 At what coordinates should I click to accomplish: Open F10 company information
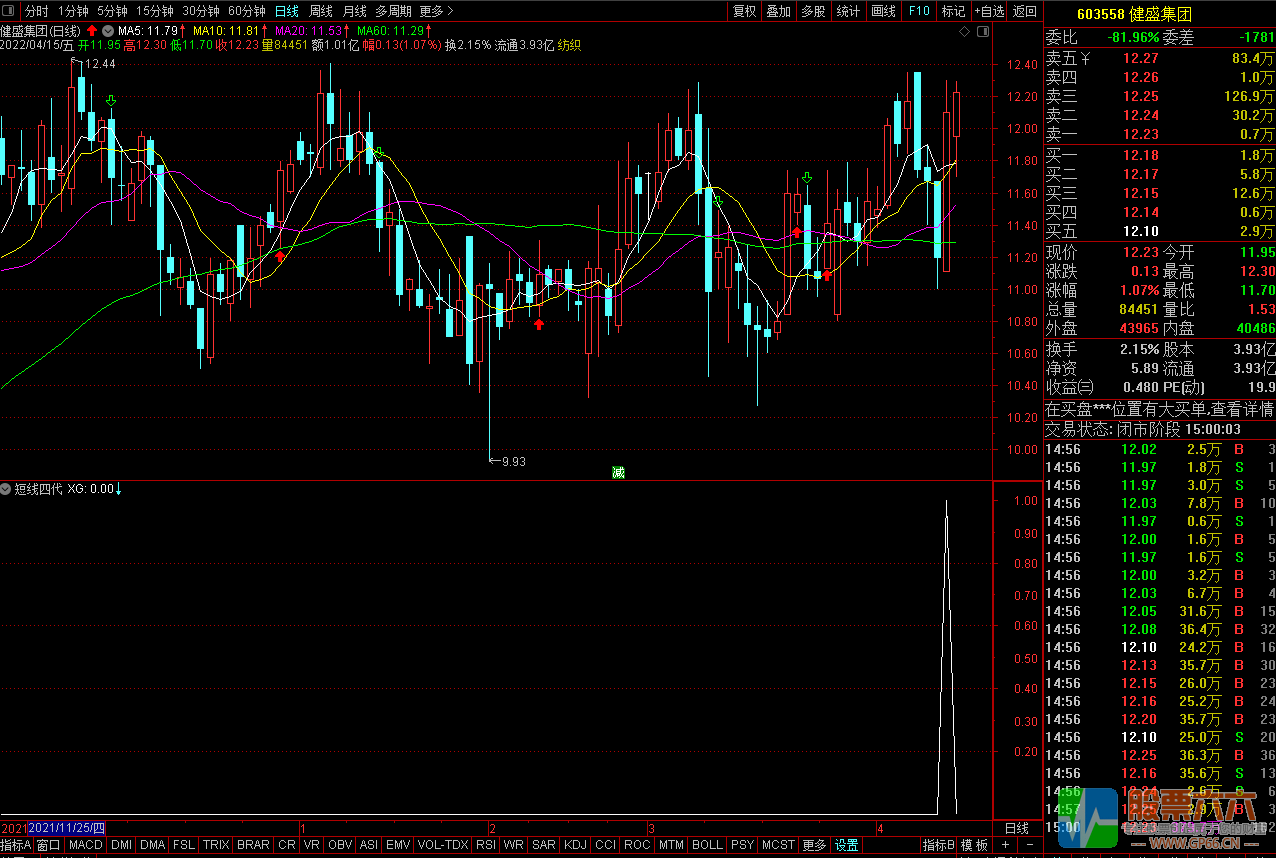pyautogui.click(x=919, y=11)
